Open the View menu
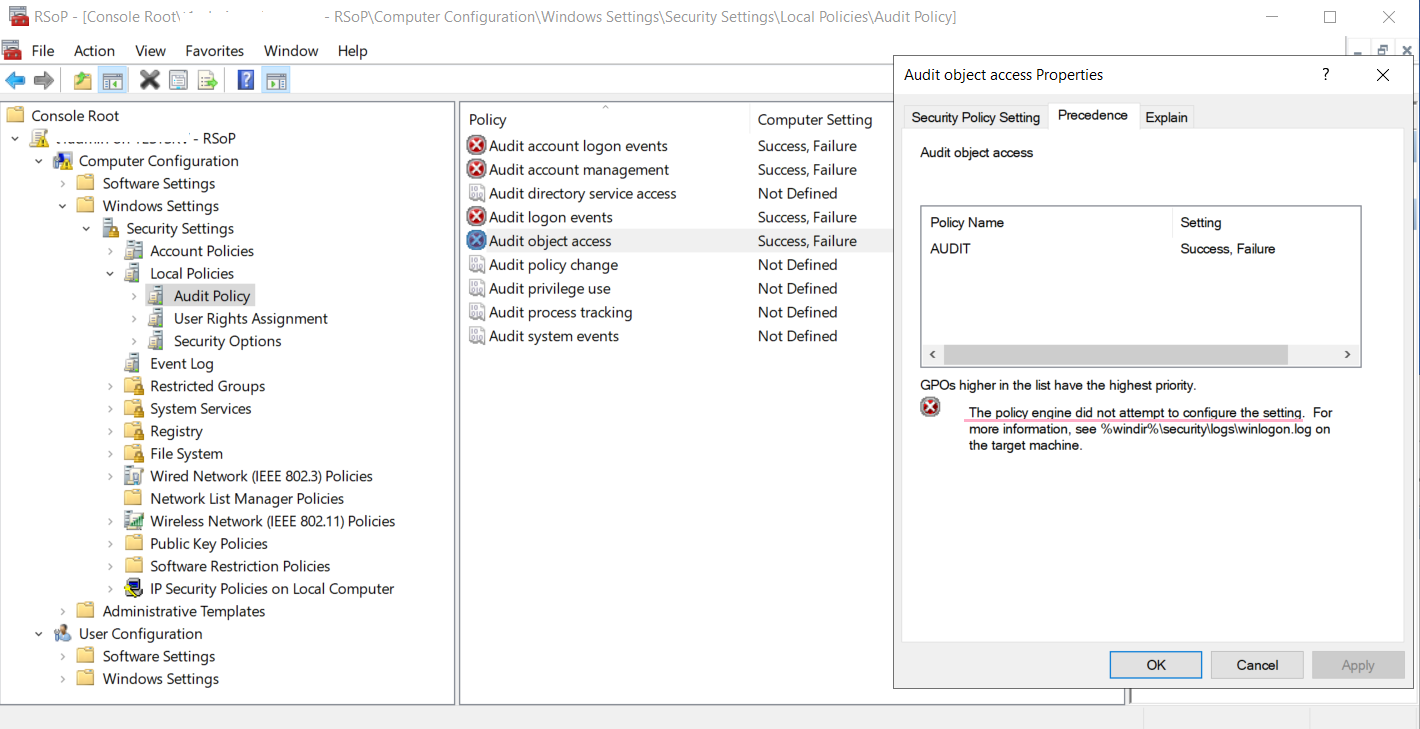The image size is (1420, 729). (x=150, y=51)
